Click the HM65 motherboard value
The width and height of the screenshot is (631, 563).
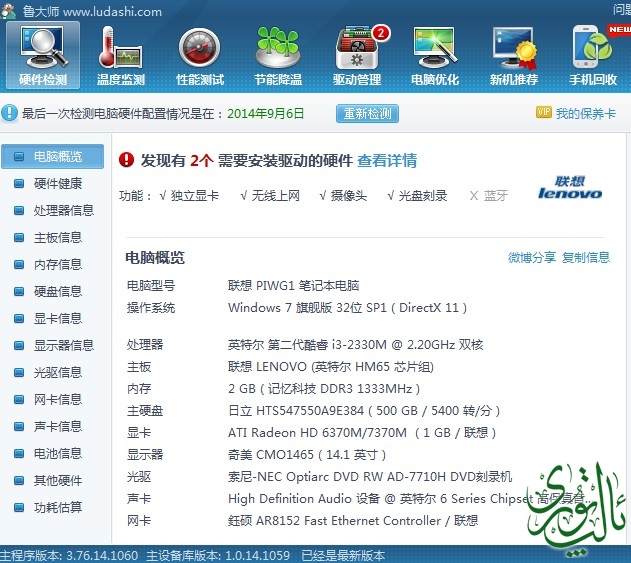click(x=331, y=367)
